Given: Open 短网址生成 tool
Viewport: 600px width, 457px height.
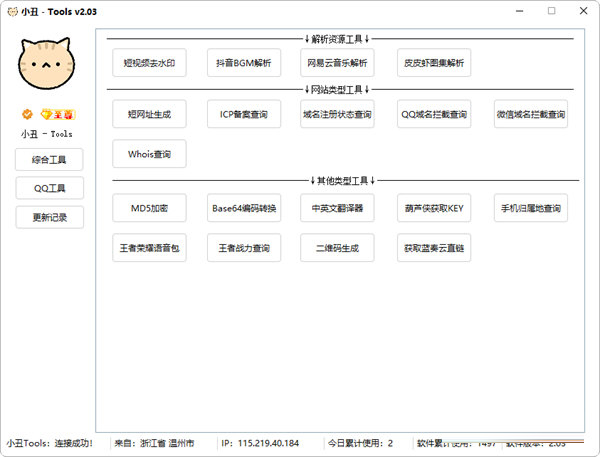Looking at the screenshot, I should [x=149, y=114].
